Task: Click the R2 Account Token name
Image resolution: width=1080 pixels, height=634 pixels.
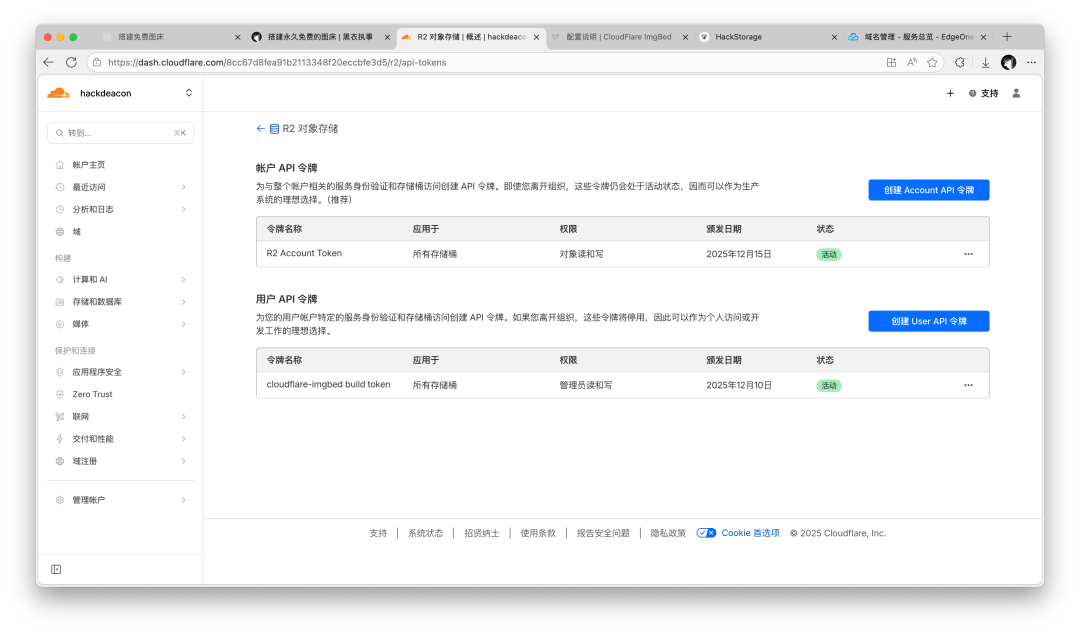Action: pyautogui.click(x=304, y=254)
